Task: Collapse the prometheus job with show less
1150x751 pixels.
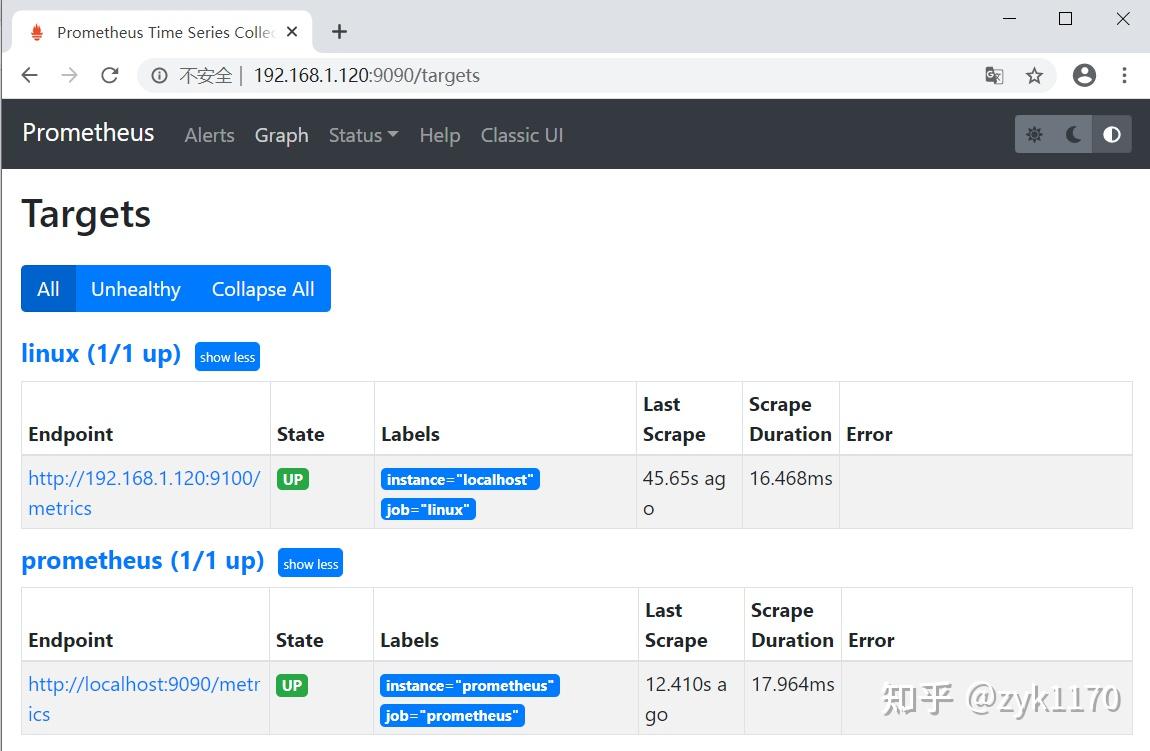Action: click(310, 563)
